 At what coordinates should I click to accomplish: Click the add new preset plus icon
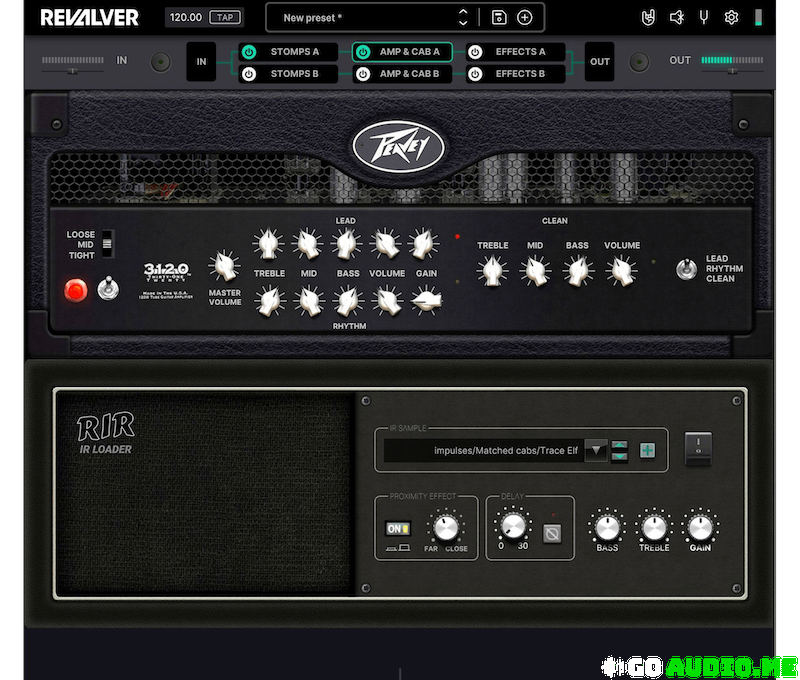click(x=524, y=17)
